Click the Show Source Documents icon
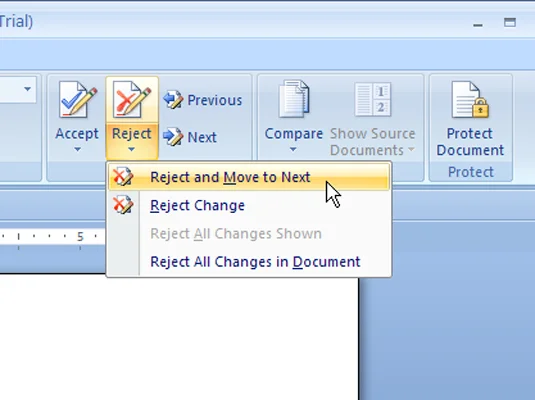Viewport: 535px width, 400px height. tap(373, 99)
